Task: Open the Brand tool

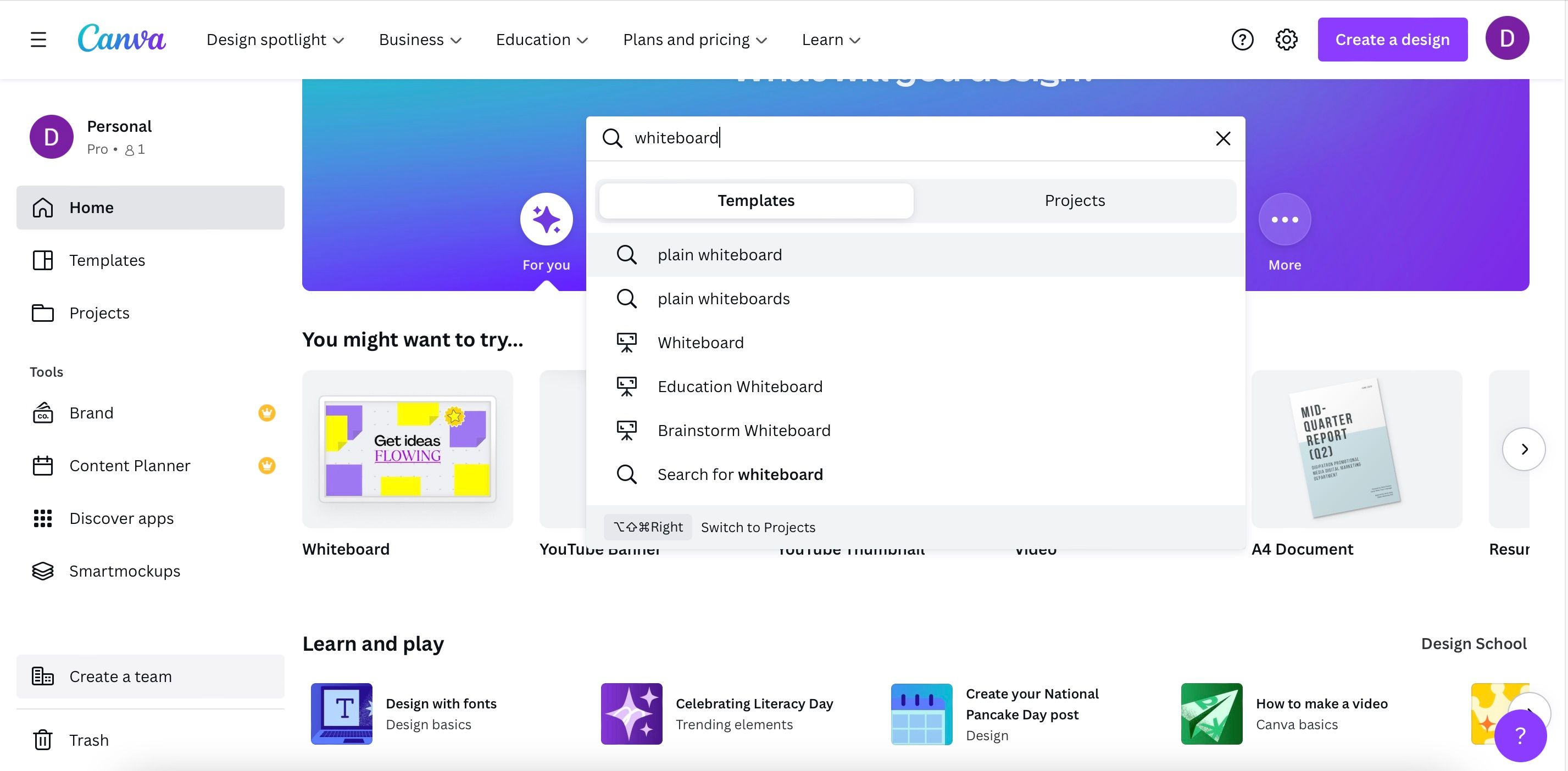Action: pyautogui.click(x=92, y=412)
